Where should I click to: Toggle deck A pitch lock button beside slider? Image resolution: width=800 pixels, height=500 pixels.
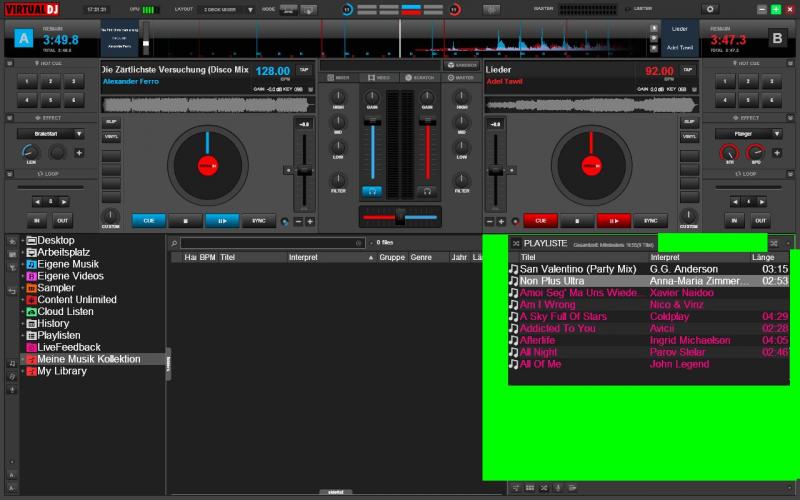tap(288, 170)
